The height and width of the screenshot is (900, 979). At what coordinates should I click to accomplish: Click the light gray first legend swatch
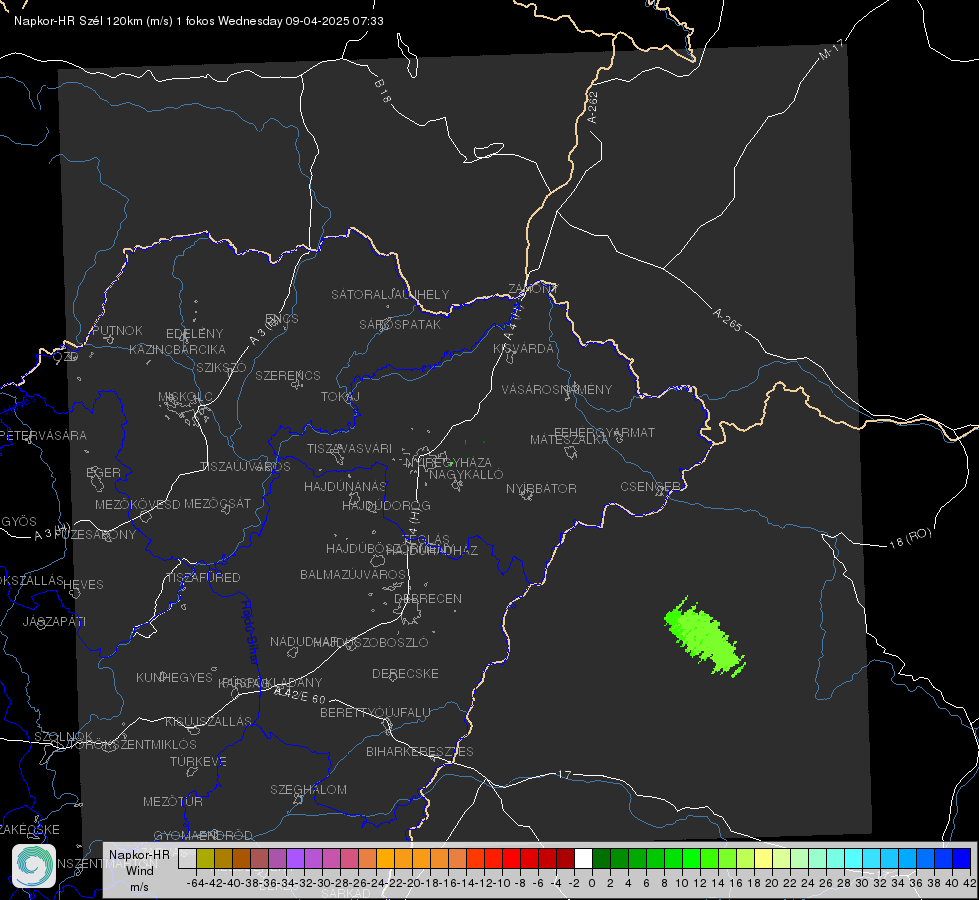point(187,858)
